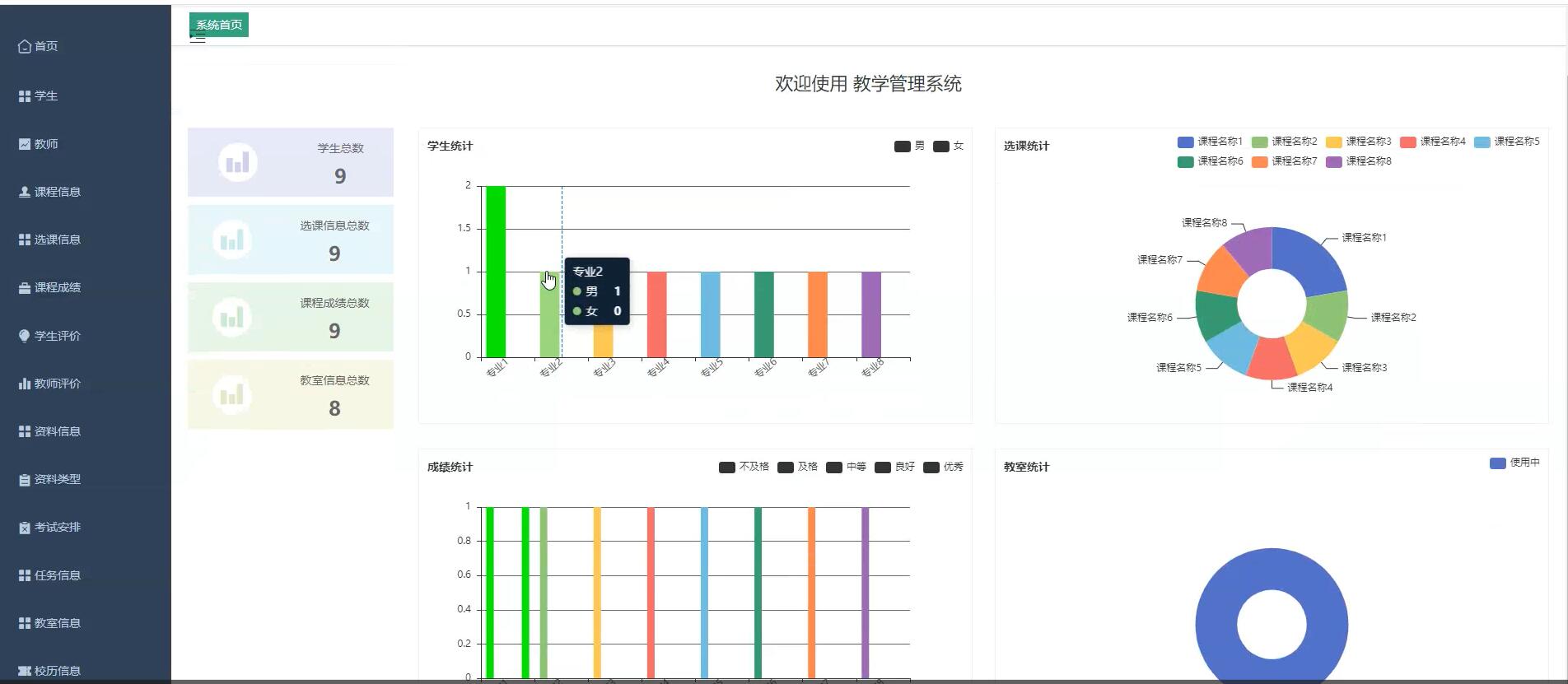The height and width of the screenshot is (684, 1568).
Task: Click the 专业4 red bar in 学生统计
Action: pos(657,314)
